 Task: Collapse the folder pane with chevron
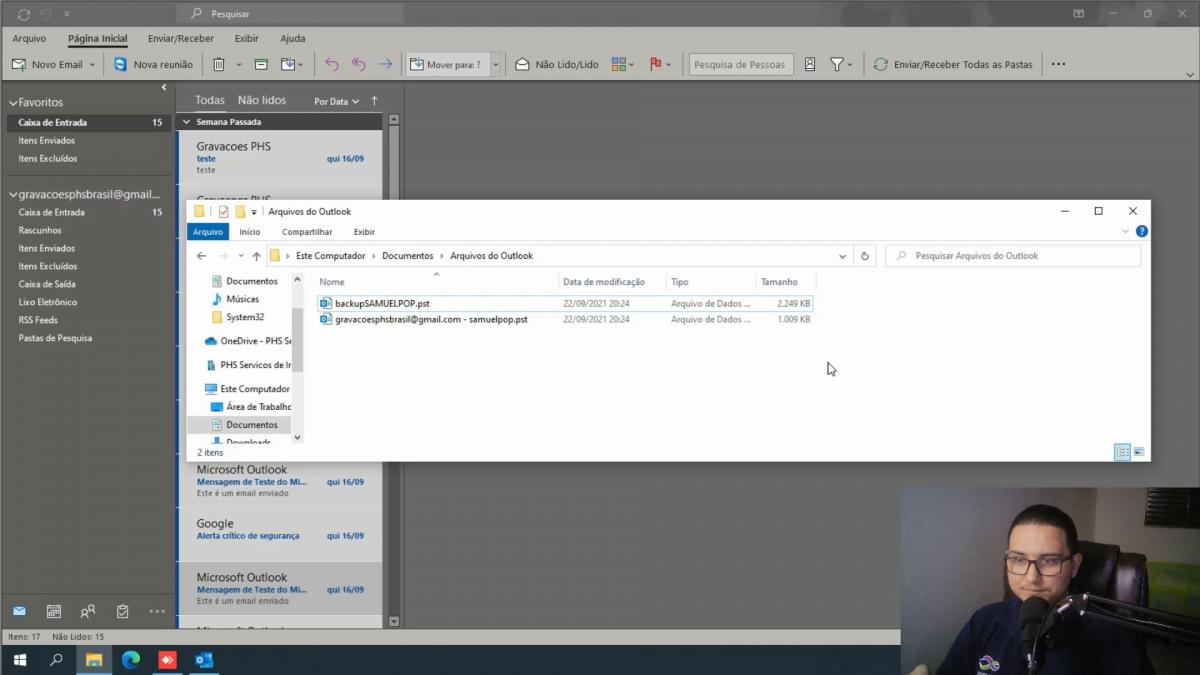(x=164, y=87)
